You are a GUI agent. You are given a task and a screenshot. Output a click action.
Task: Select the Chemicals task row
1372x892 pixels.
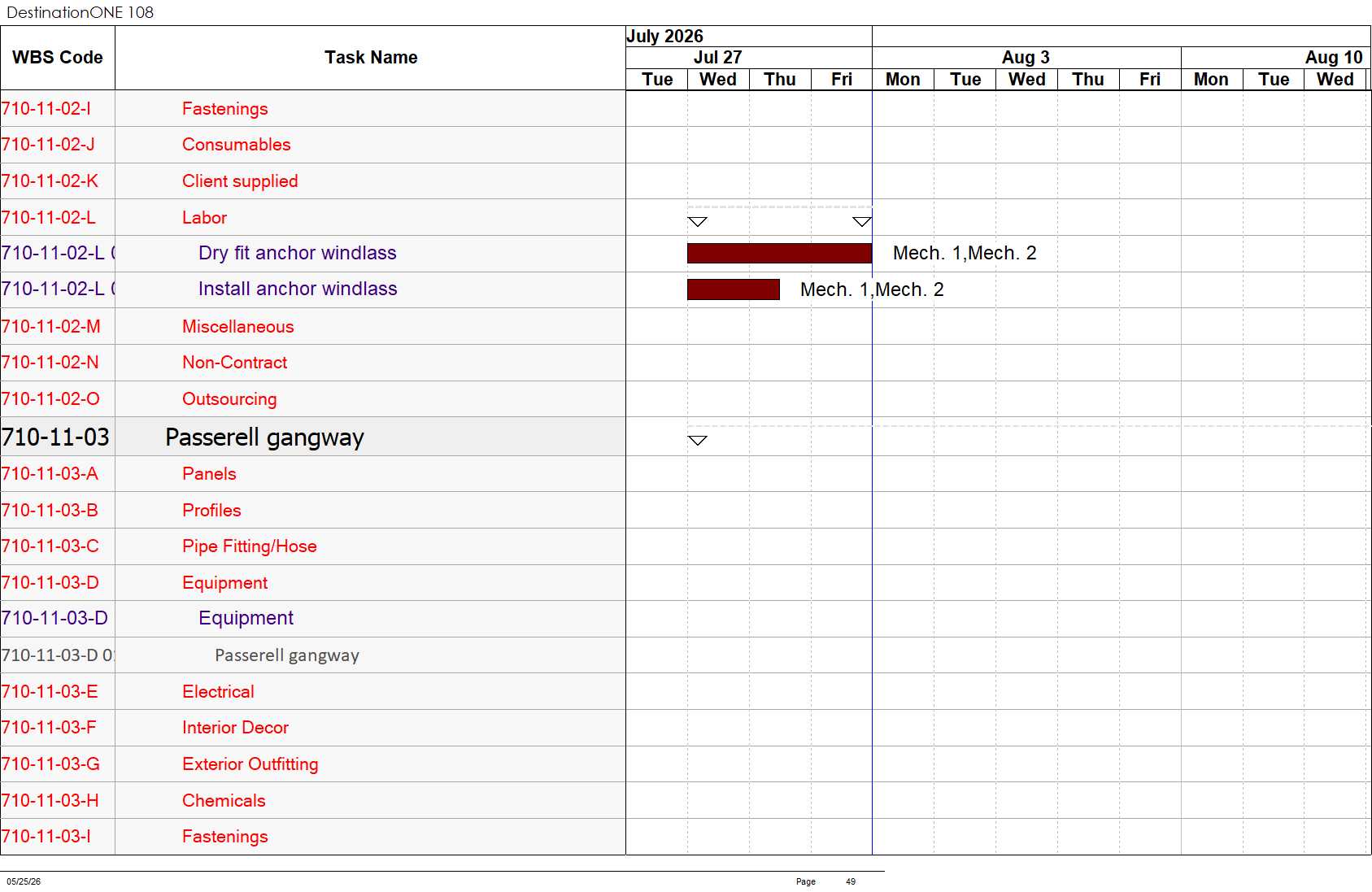[313, 800]
